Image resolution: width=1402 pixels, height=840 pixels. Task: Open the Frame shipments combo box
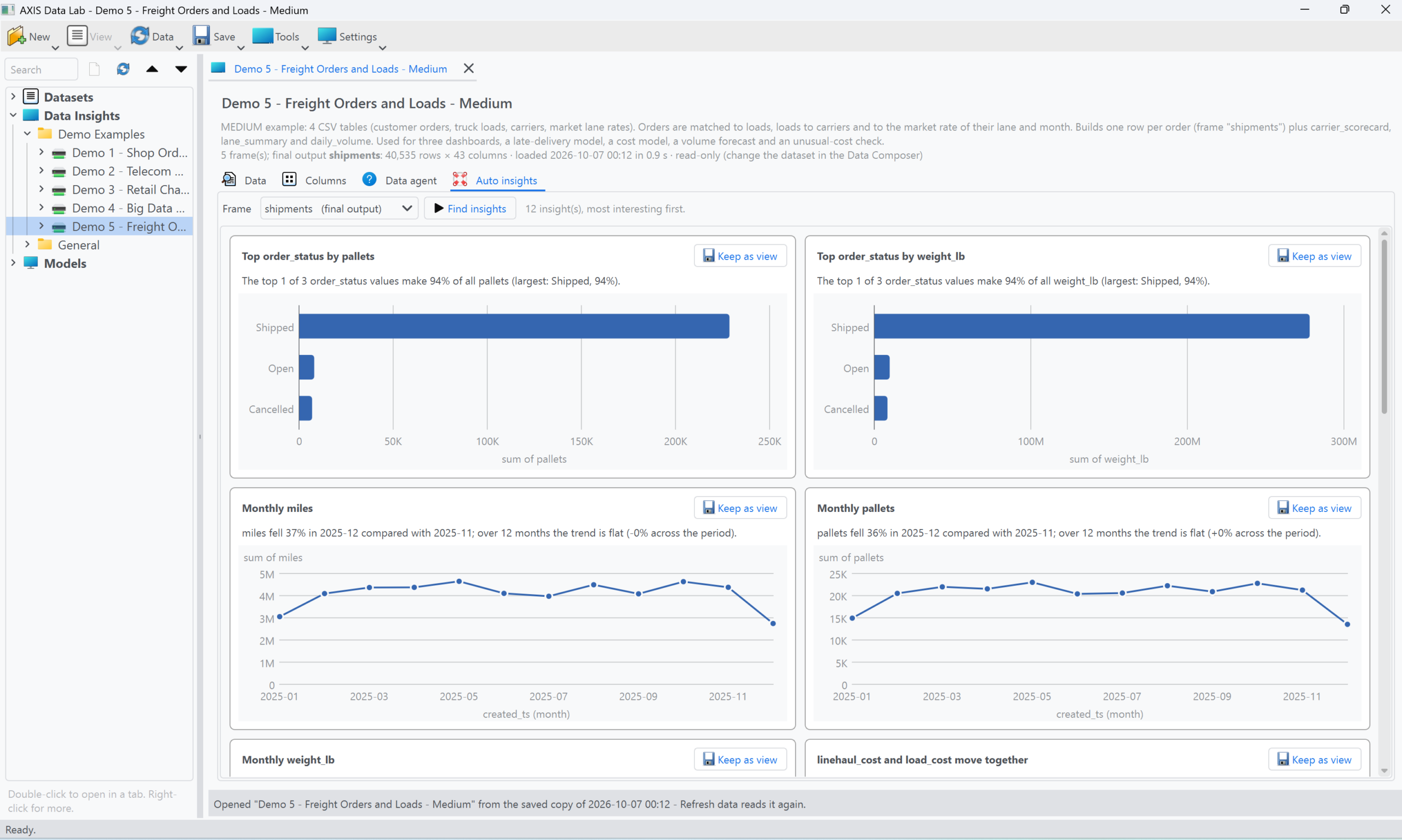[339, 208]
